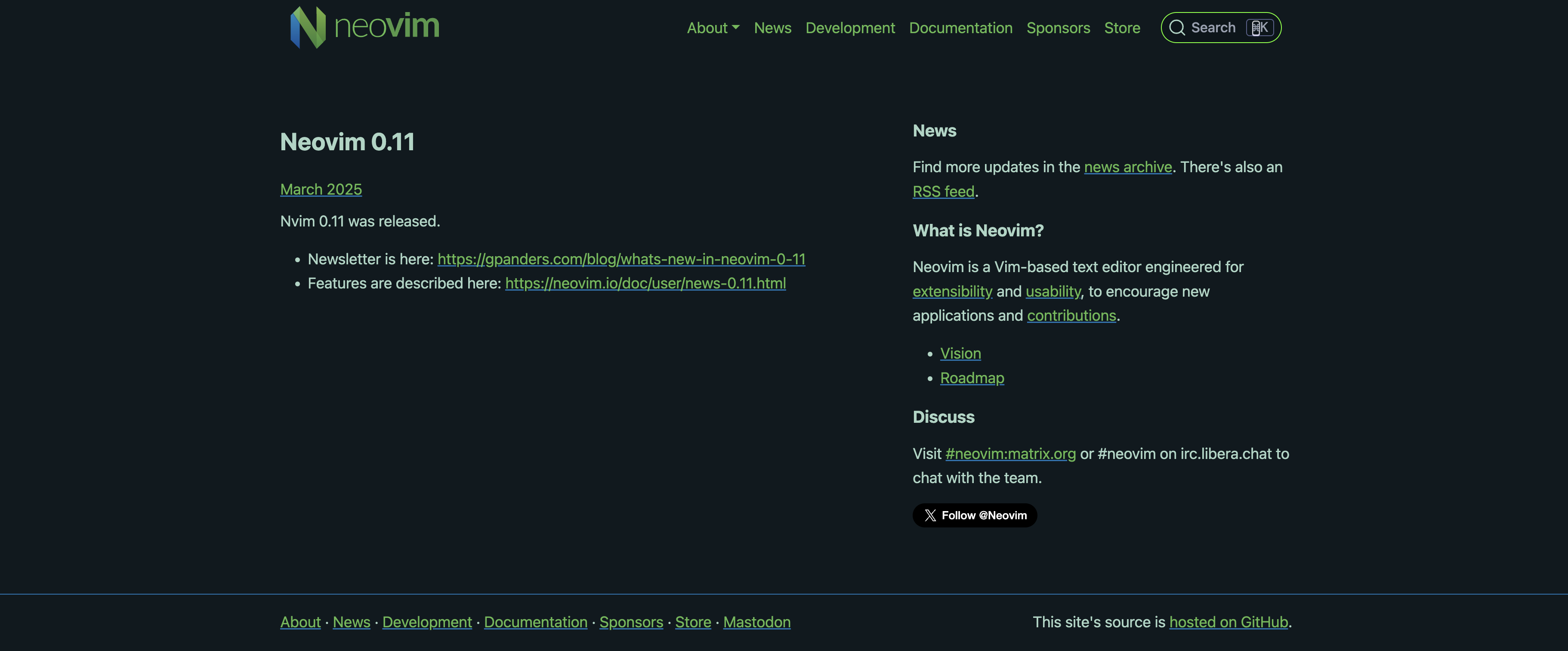Follow the contributions link

pyautogui.click(x=1071, y=316)
